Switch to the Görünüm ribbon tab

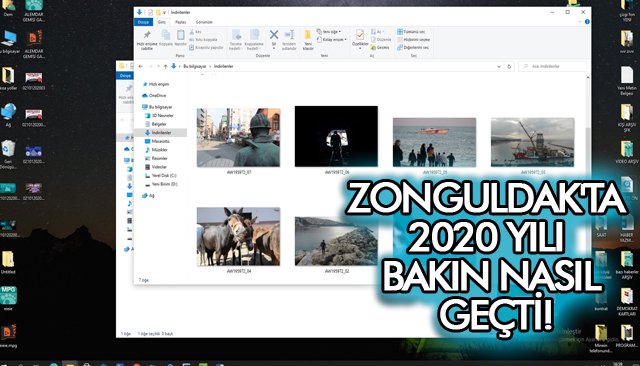coord(204,22)
